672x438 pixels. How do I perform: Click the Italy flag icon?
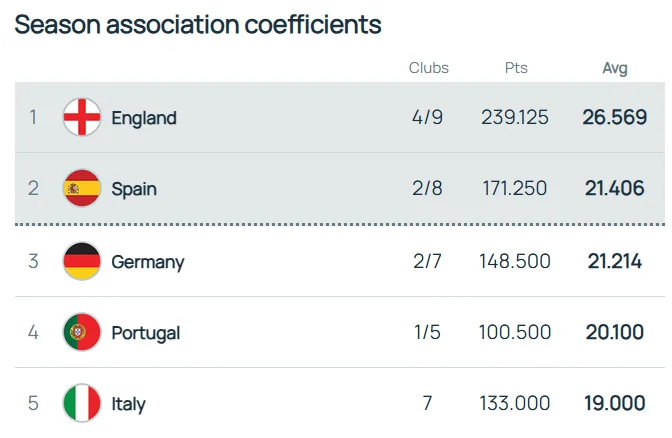82,403
